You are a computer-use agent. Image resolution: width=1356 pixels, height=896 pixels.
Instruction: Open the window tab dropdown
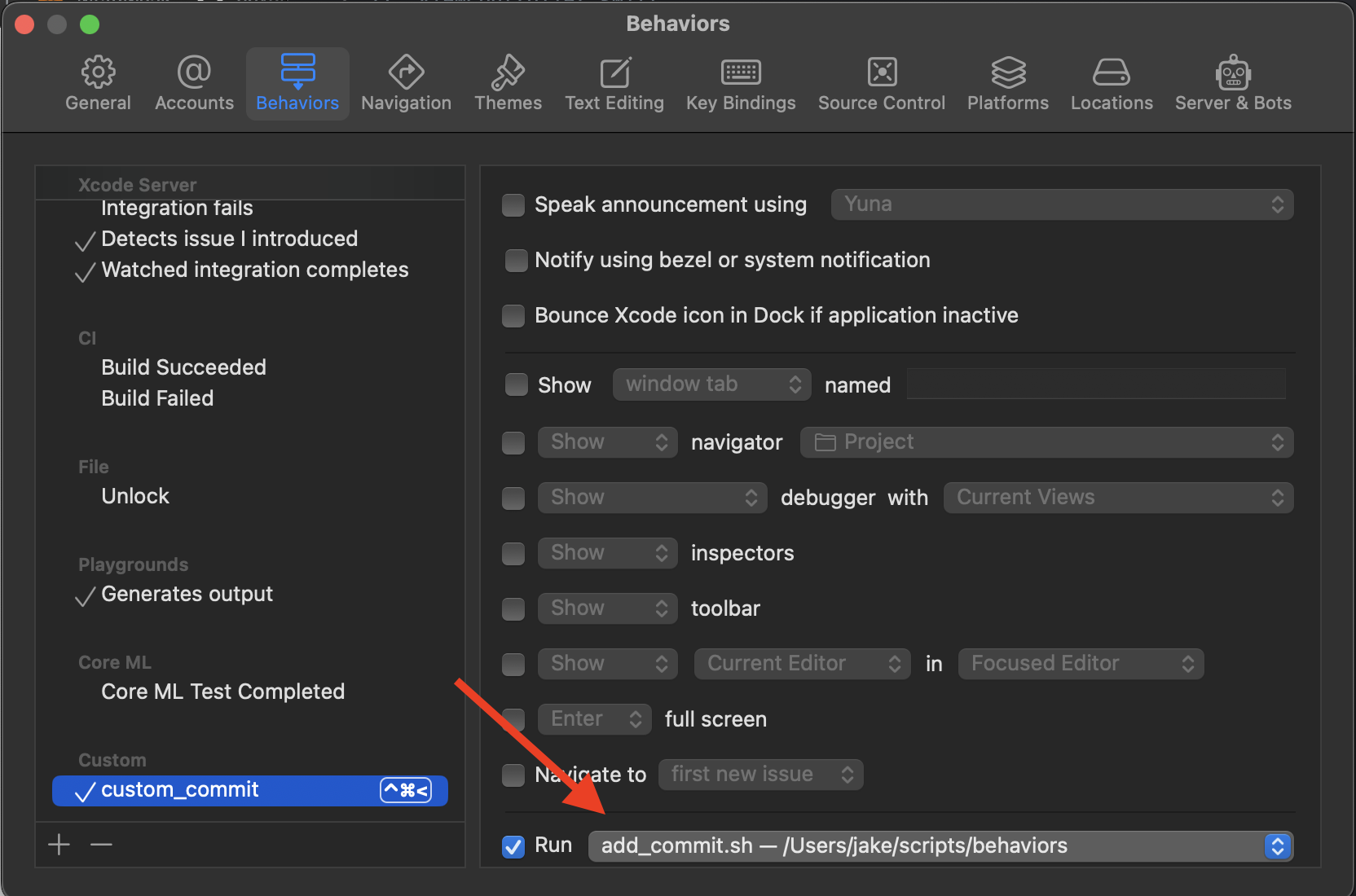pos(711,384)
